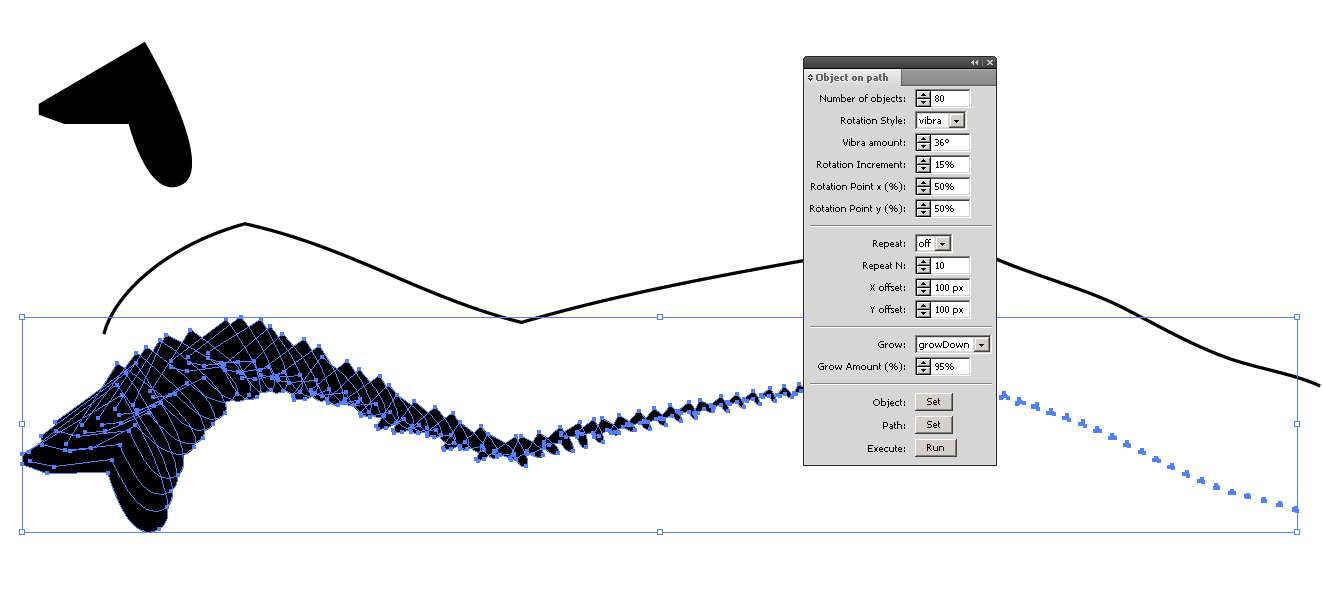
Task: Click the Number of objects input field
Action: [x=950, y=99]
